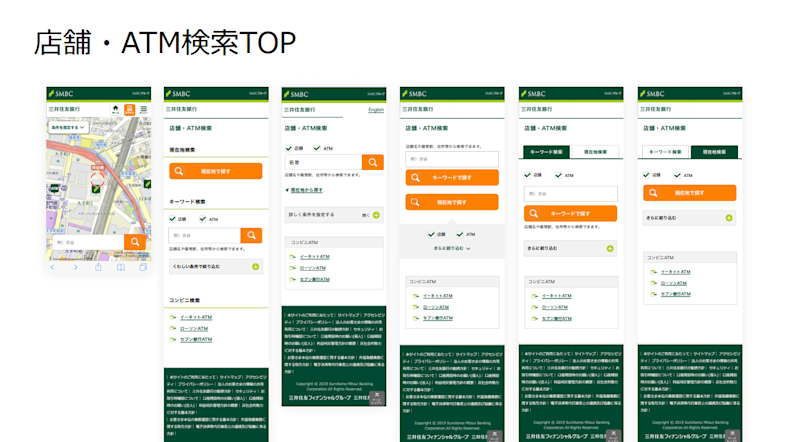The width and height of the screenshot is (790, 442).
Task: Select dark-green active キーワード検索 tab
Action: (x=547, y=152)
